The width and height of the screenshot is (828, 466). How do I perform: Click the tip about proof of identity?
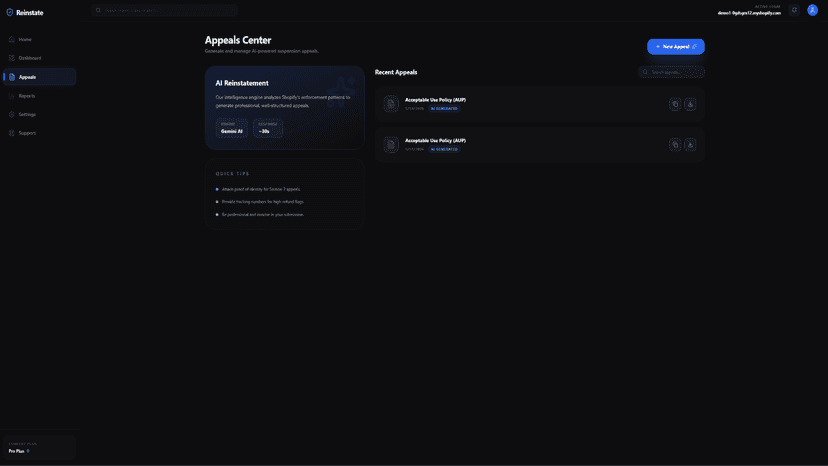(261, 189)
